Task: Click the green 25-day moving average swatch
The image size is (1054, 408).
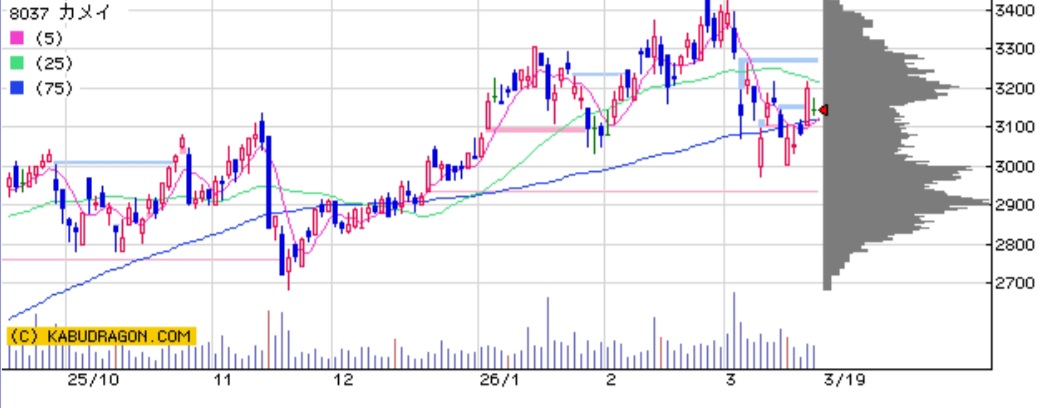Action: tap(15, 63)
